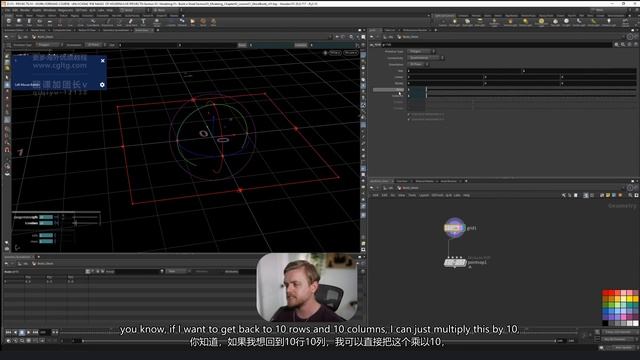
Task: Pick the black swatch in color palette
Action: click(605, 323)
